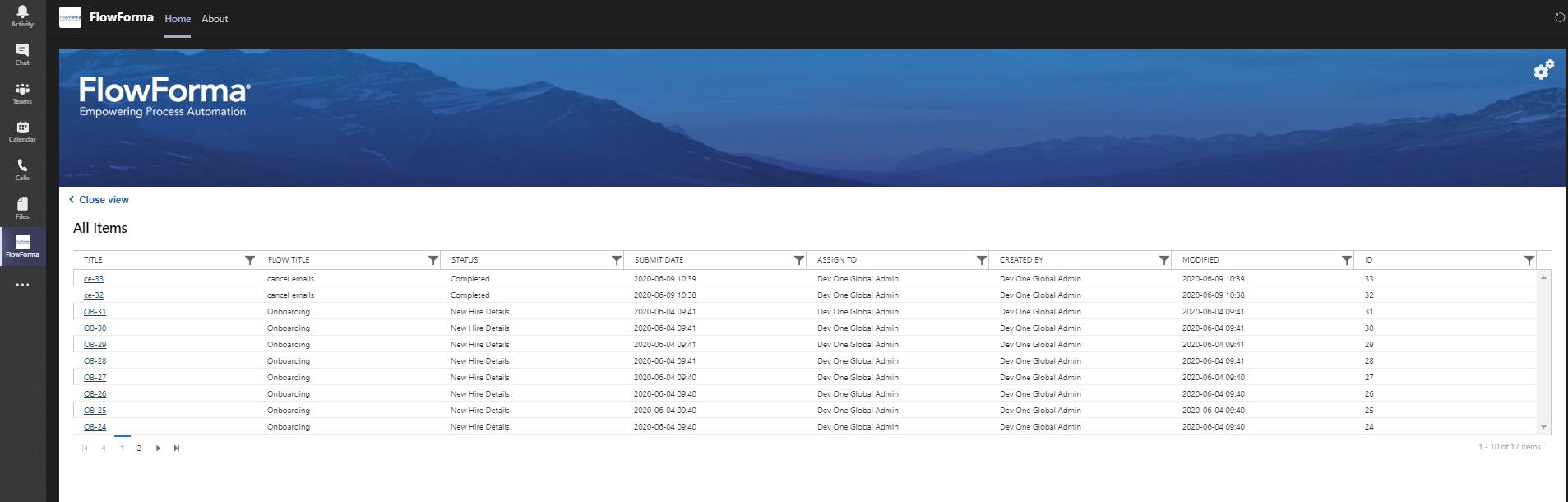Go to the next page of the grid
This screenshot has width=1568, height=502.
click(x=158, y=449)
